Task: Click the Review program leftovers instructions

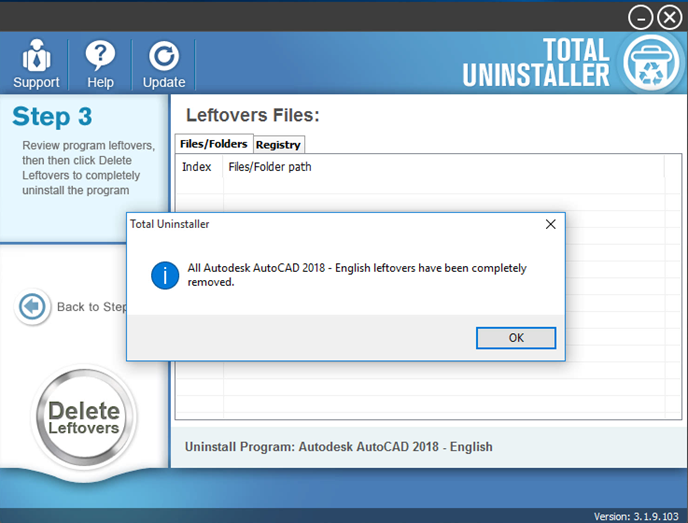Action: [88, 168]
